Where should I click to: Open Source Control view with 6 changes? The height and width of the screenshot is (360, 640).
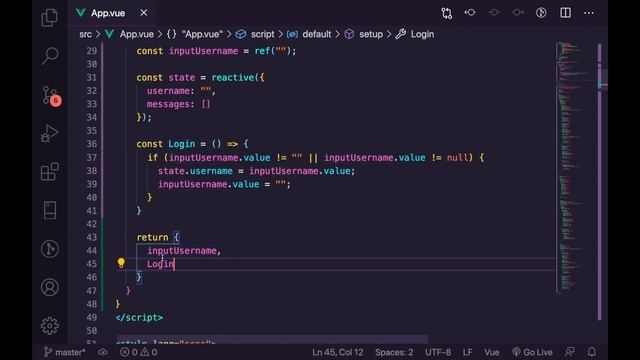tap(51, 96)
